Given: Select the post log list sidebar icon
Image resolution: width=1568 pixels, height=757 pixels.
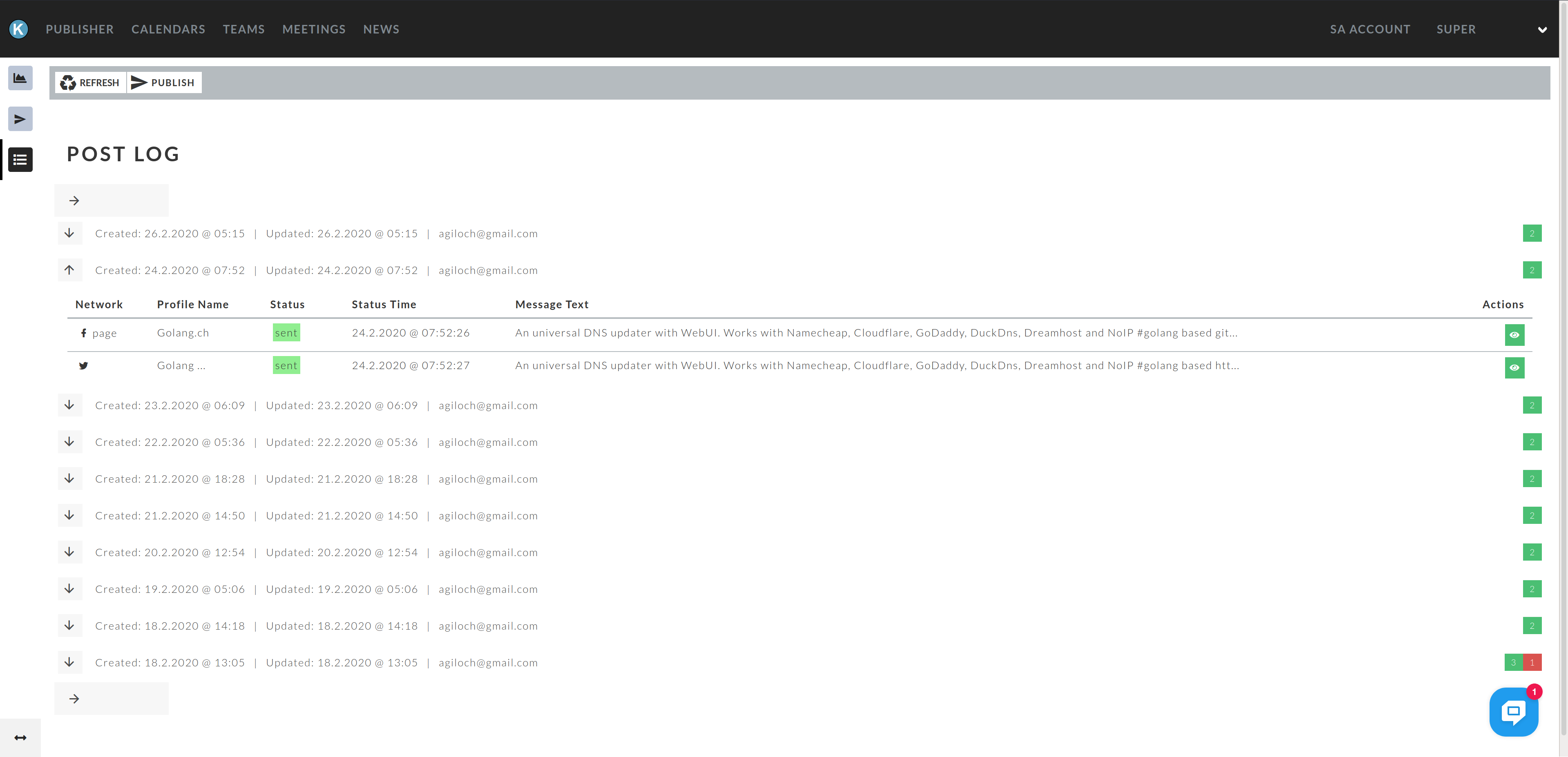Looking at the screenshot, I should [x=20, y=159].
